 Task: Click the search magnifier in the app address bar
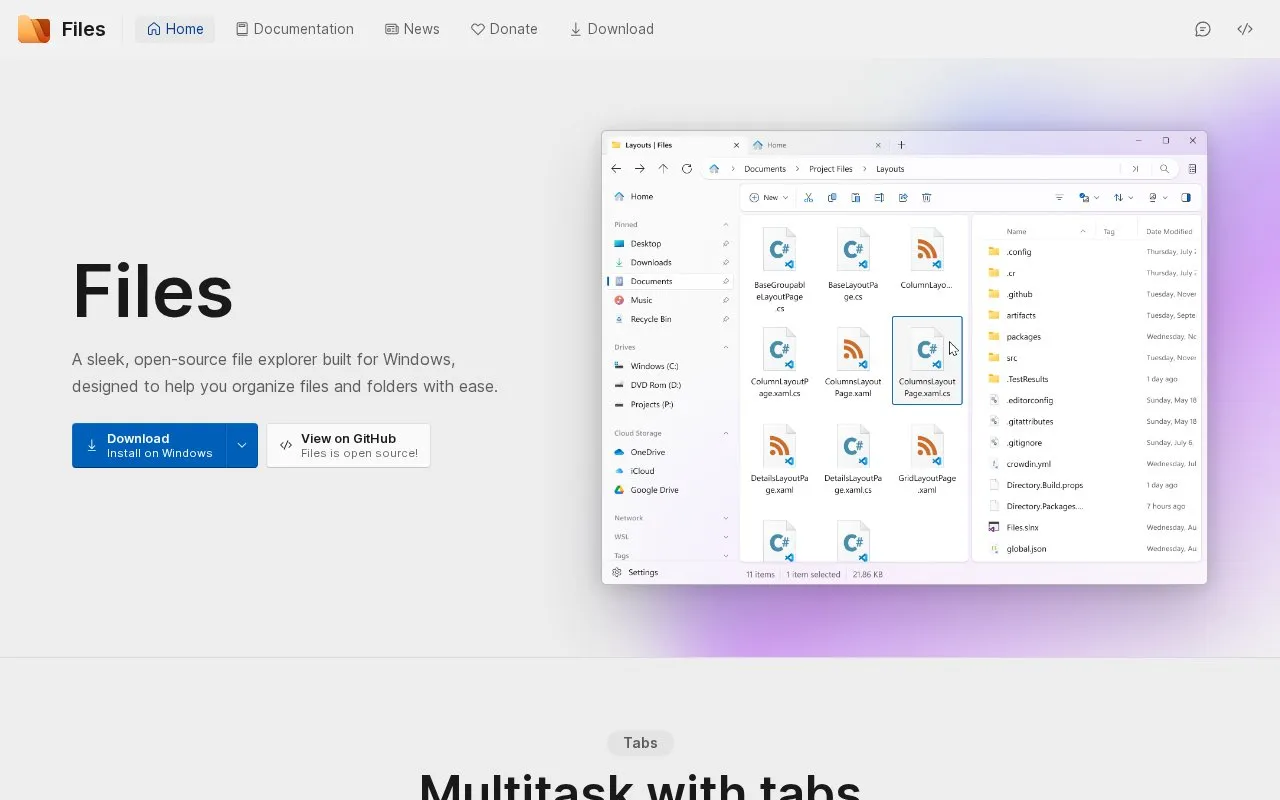pyautogui.click(x=1164, y=169)
